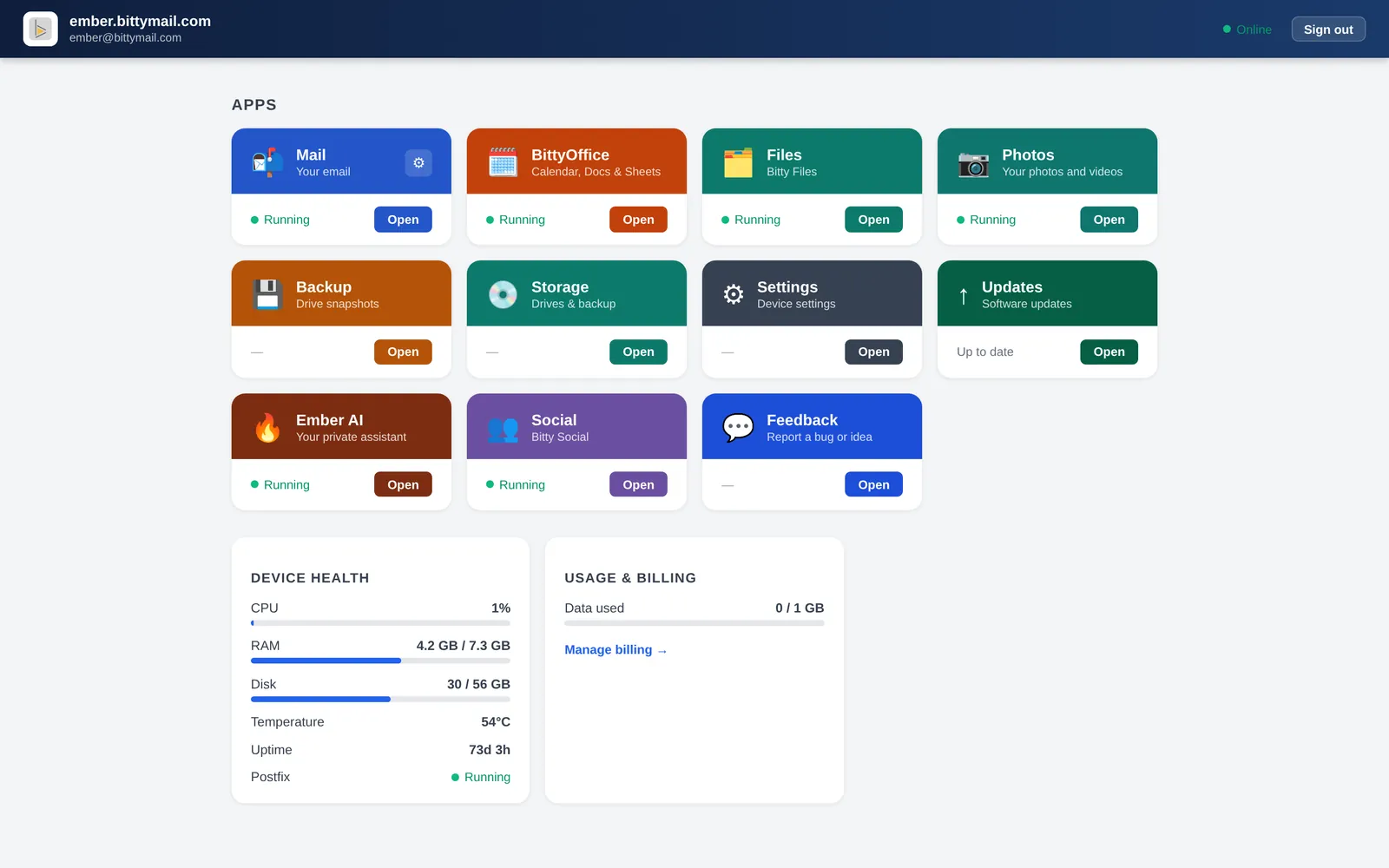This screenshot has width=1389, height=868.
Task: Click the "4.2 GB / 7.3 GB" RAM value
Action: tap(463, 646)
